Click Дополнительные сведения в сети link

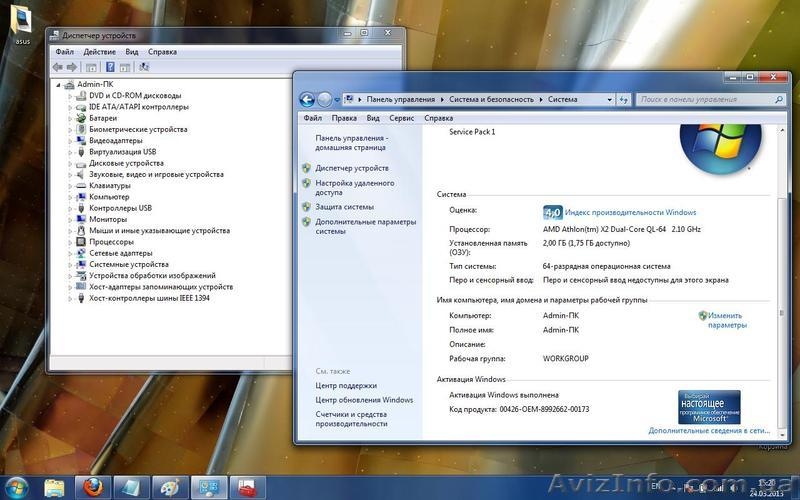709,431
